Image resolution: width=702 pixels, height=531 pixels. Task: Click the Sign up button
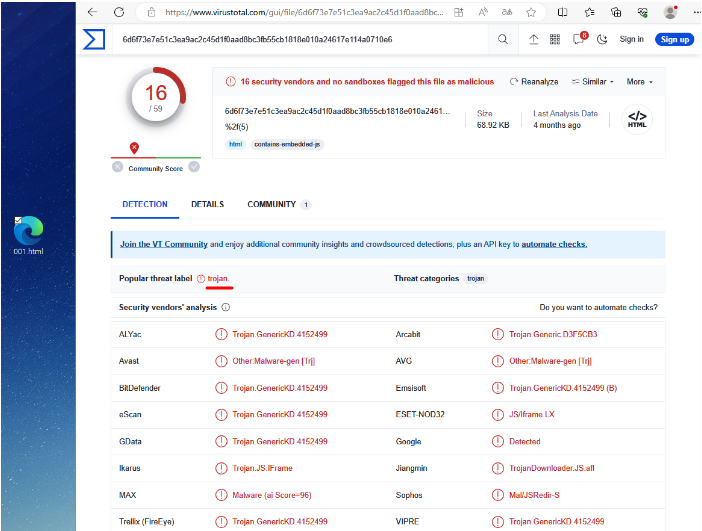click(675, 39)
